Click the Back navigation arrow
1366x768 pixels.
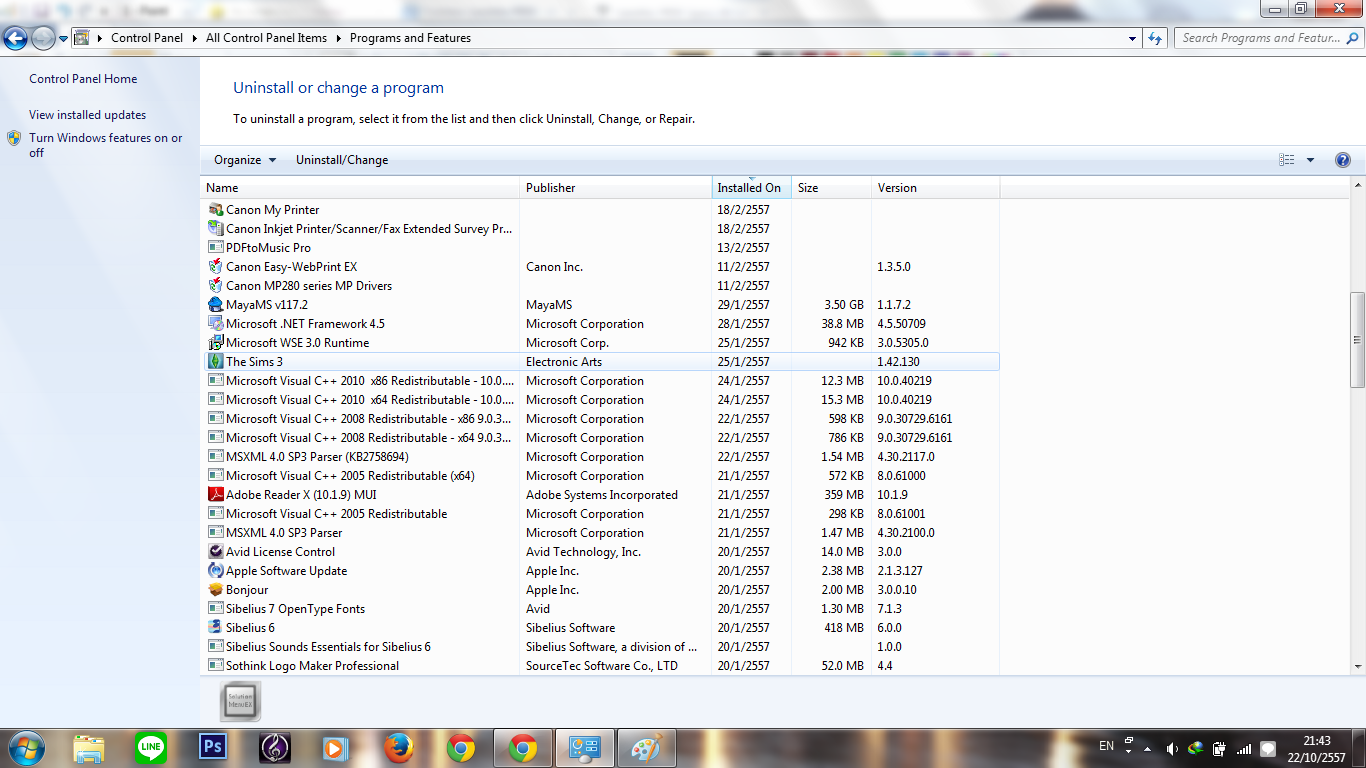pyautogui.click(x=15, y=38)
